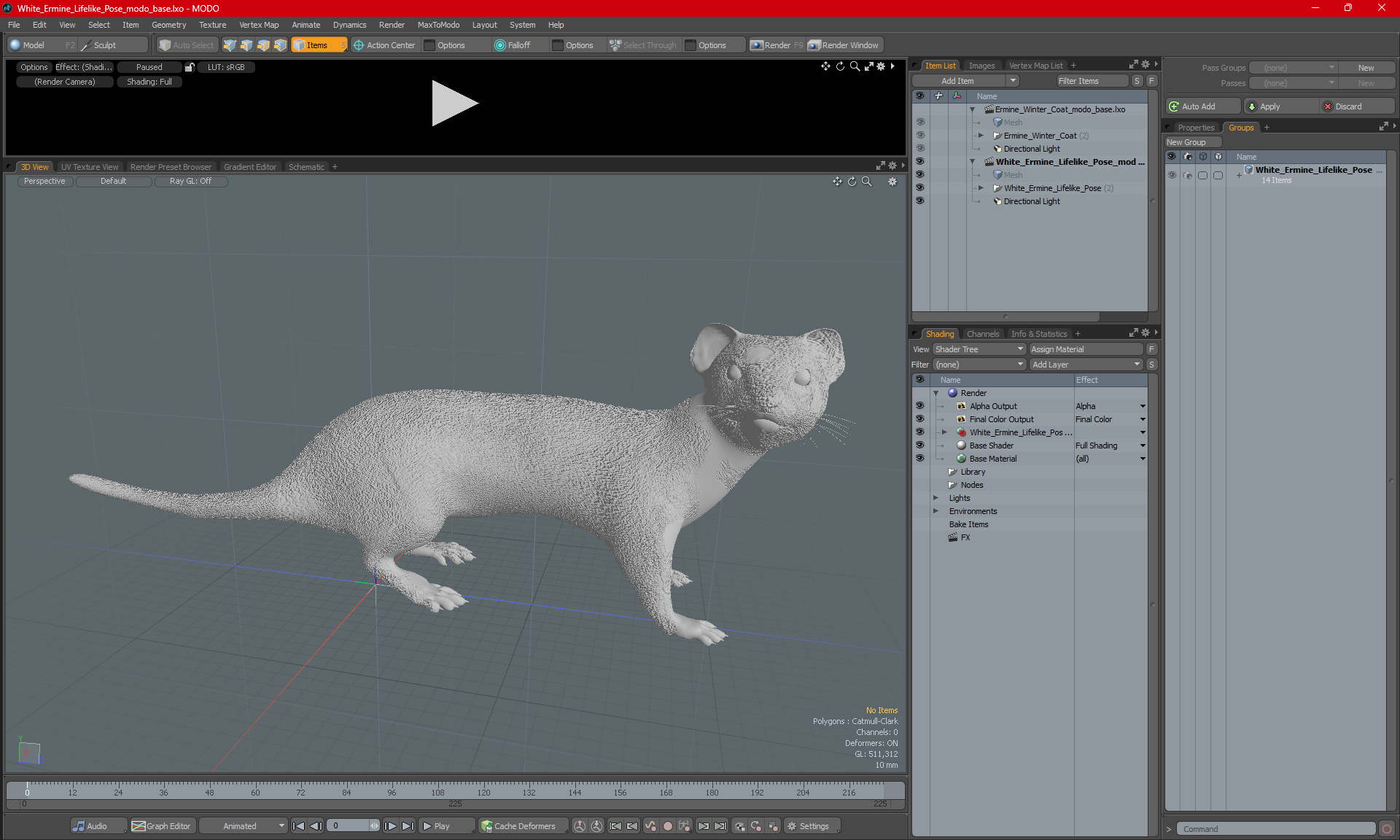Screen dimensions: 1400x840
Task: Expand the Environments node
Action: click(x=936, y=511)
